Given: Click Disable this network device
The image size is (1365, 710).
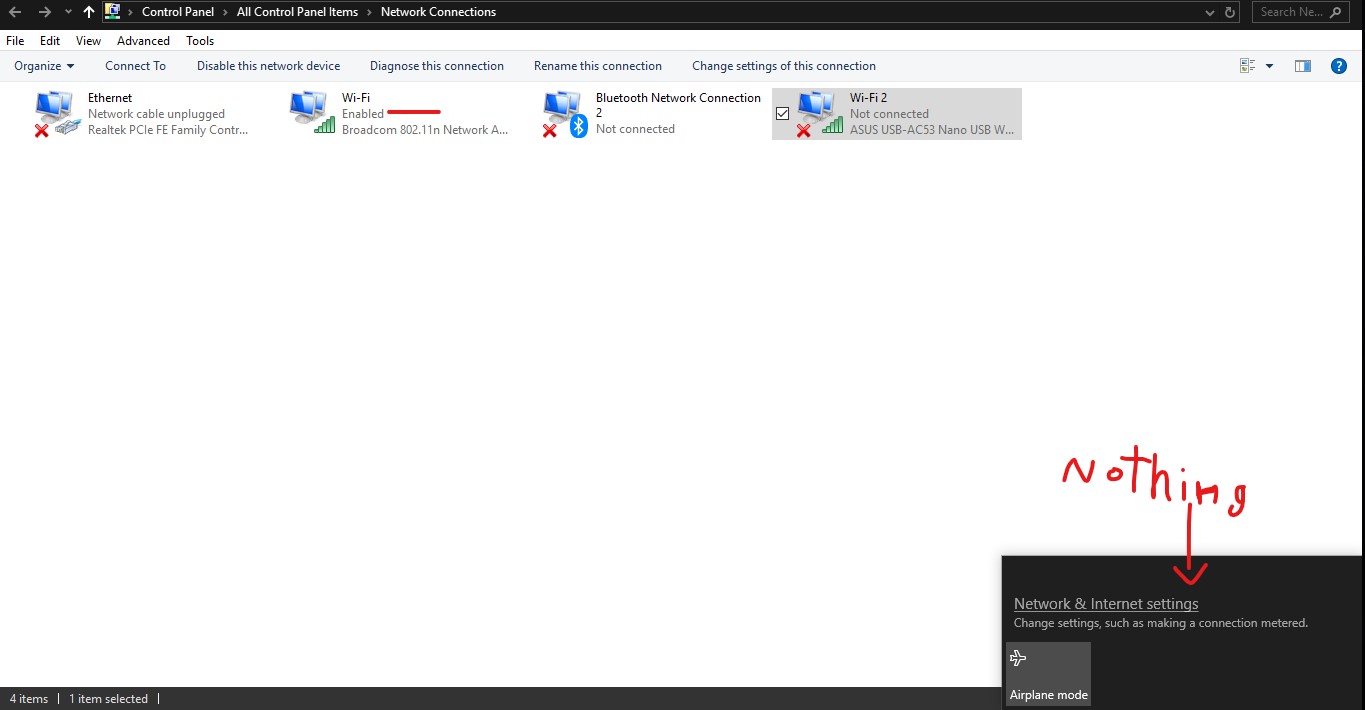Looking at the screenshot, I should click(x=268, y=66).
